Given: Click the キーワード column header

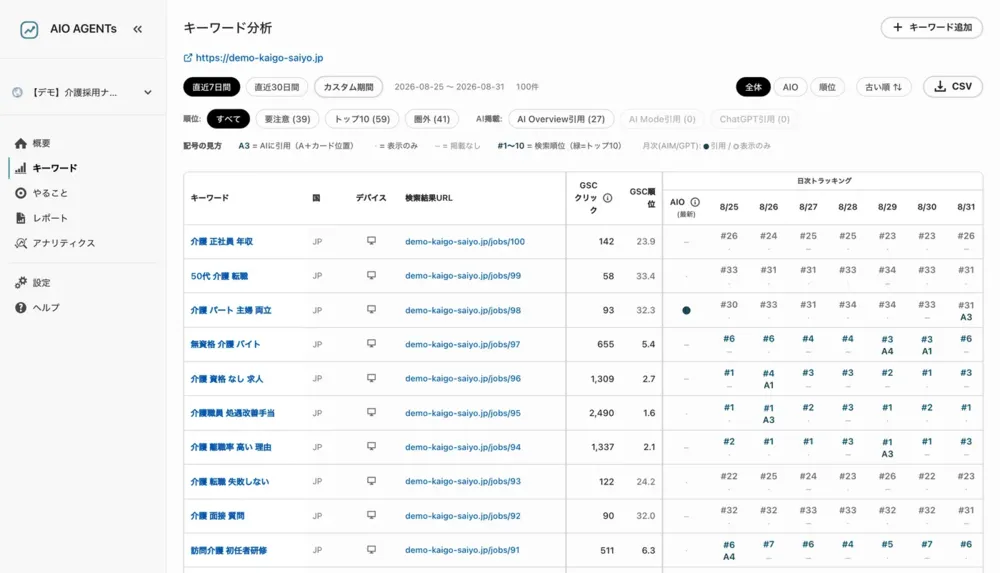Looking at the screenshot, I should pos(209,198).
